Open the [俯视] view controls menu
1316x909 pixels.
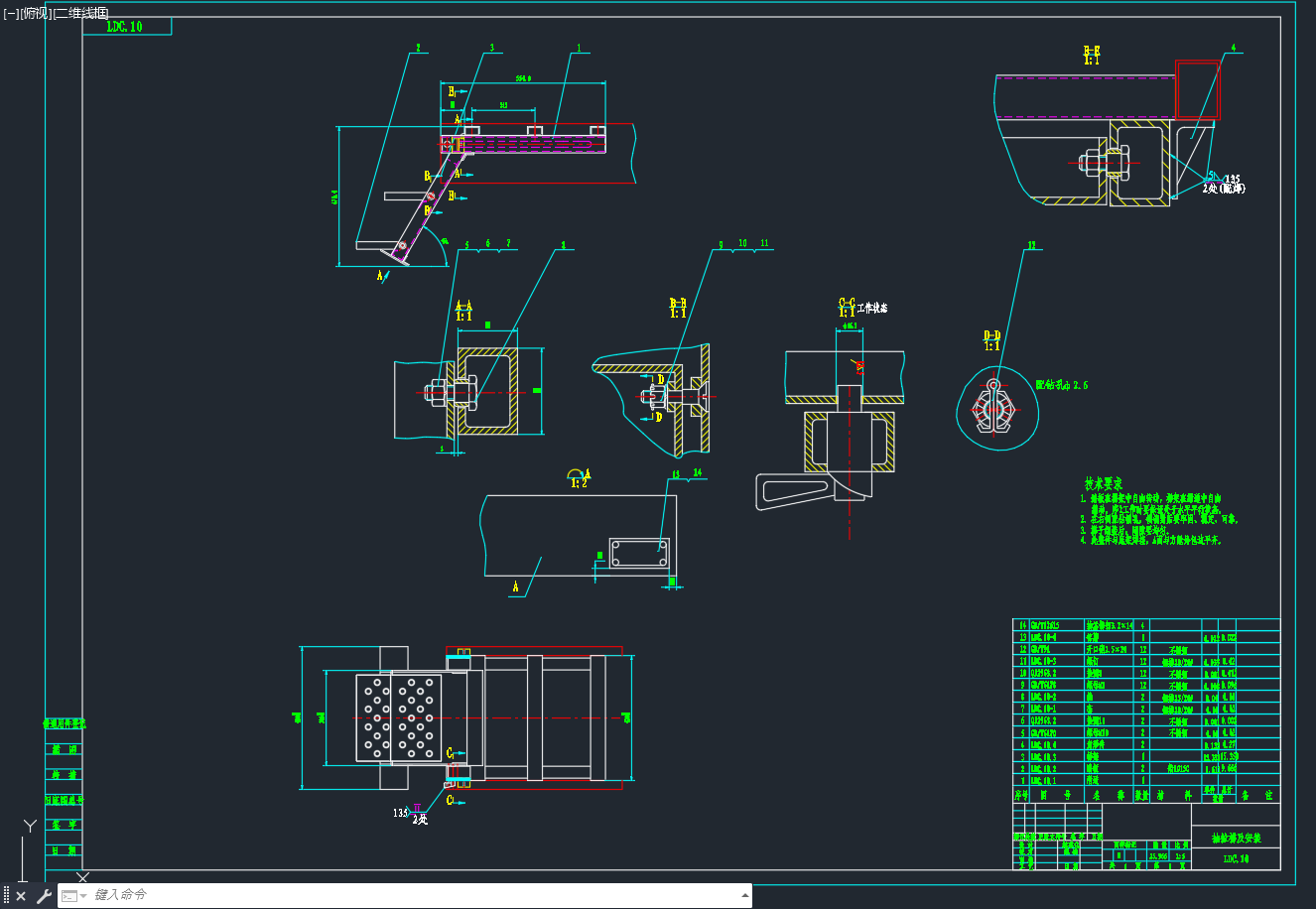pyautogui.click(x=36, y=13)
